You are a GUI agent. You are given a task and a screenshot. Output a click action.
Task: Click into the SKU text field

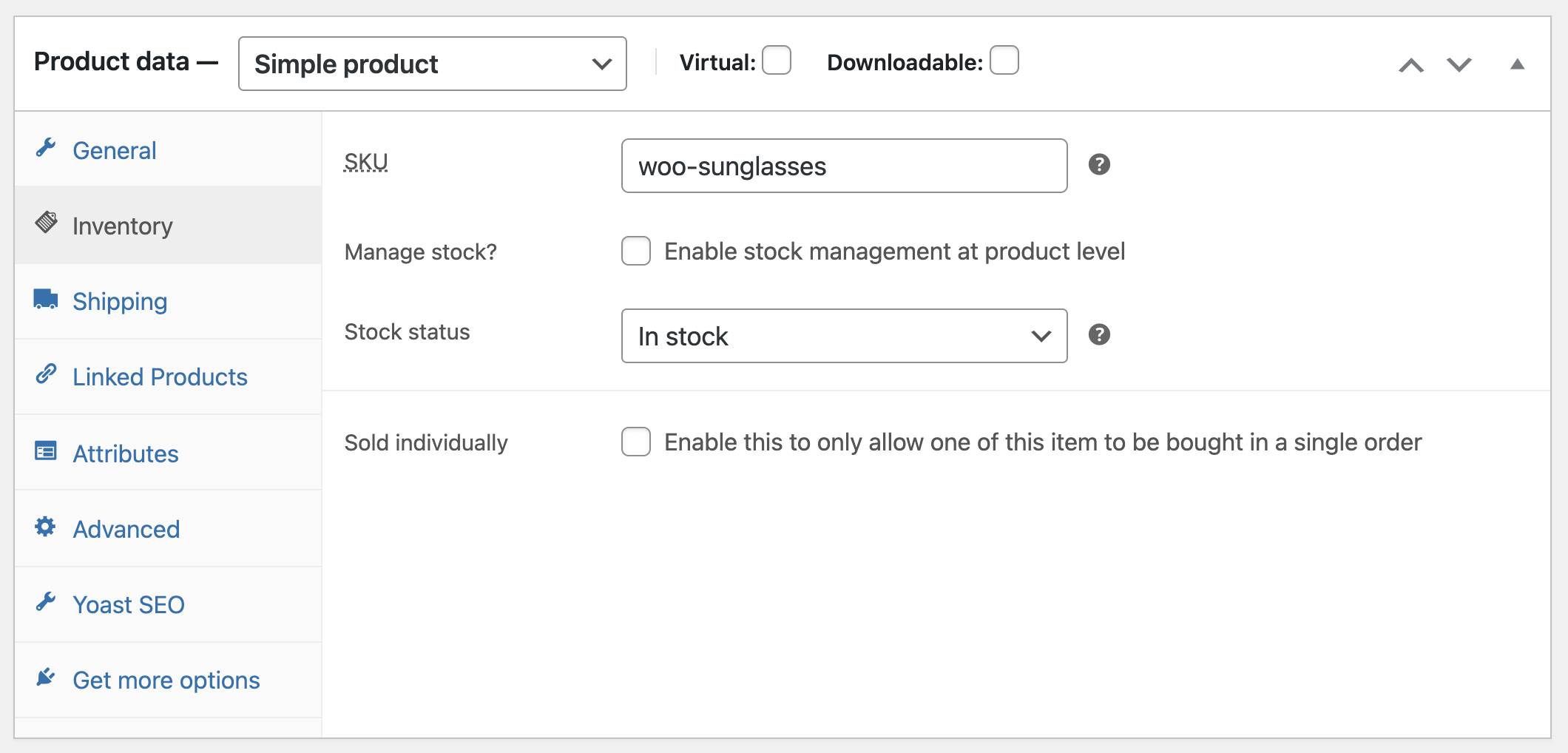(x=844, y=166)
